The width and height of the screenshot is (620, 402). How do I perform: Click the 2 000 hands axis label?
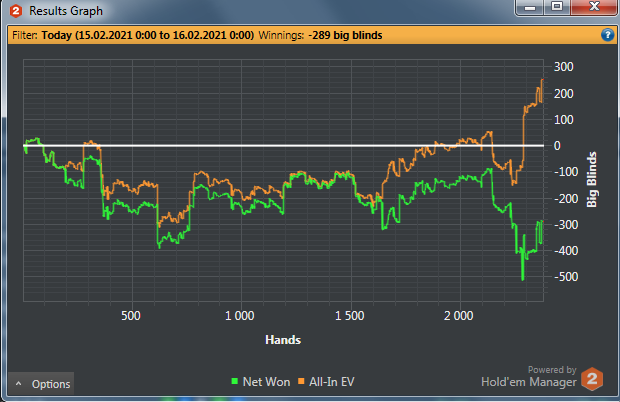459,316
